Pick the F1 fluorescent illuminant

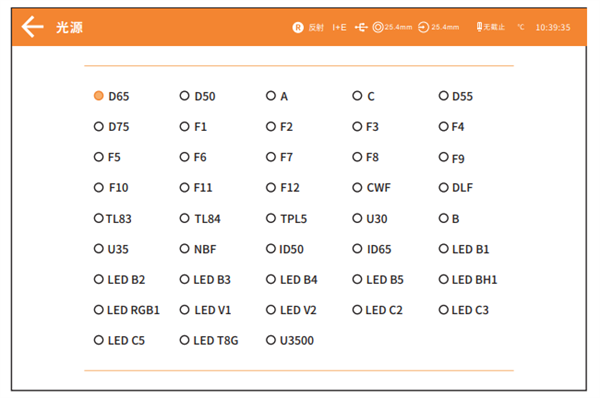click(184, 126)
